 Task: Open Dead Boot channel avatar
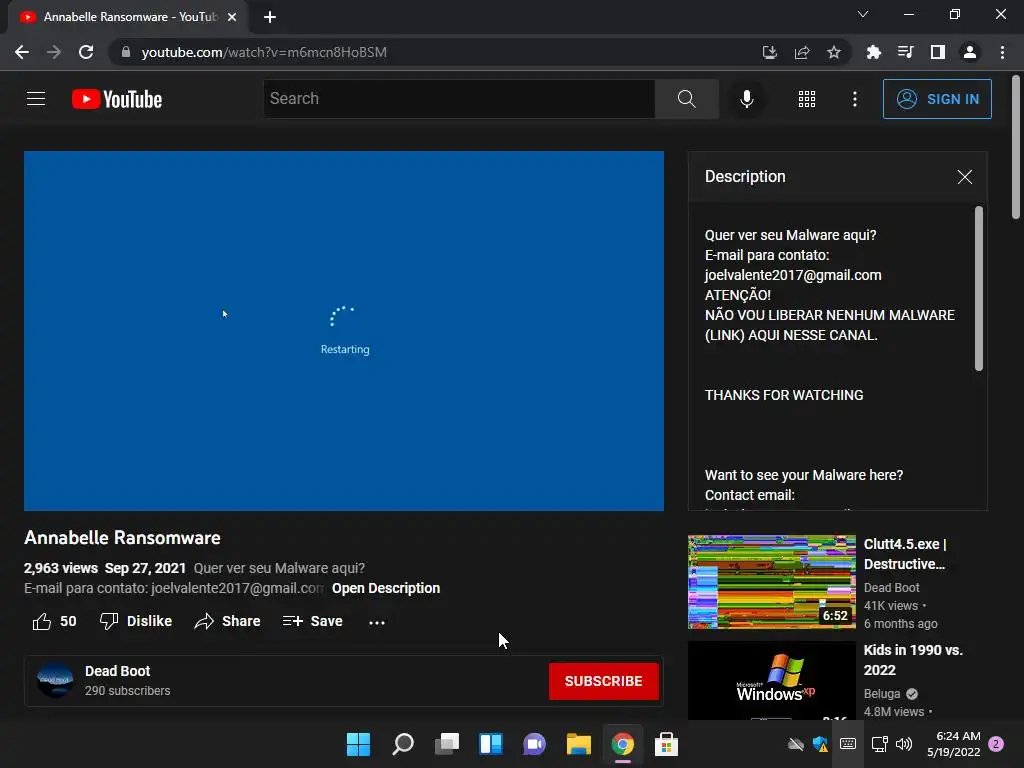click(x=55, y=680)
